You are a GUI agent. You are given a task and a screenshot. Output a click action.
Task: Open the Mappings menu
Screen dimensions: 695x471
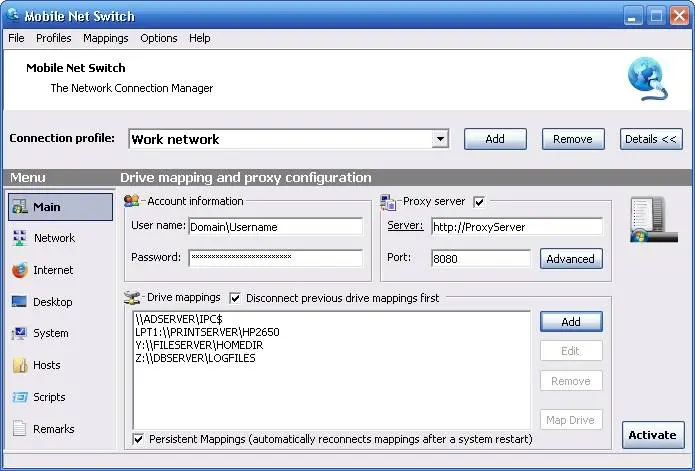click(x=105, y=38)
